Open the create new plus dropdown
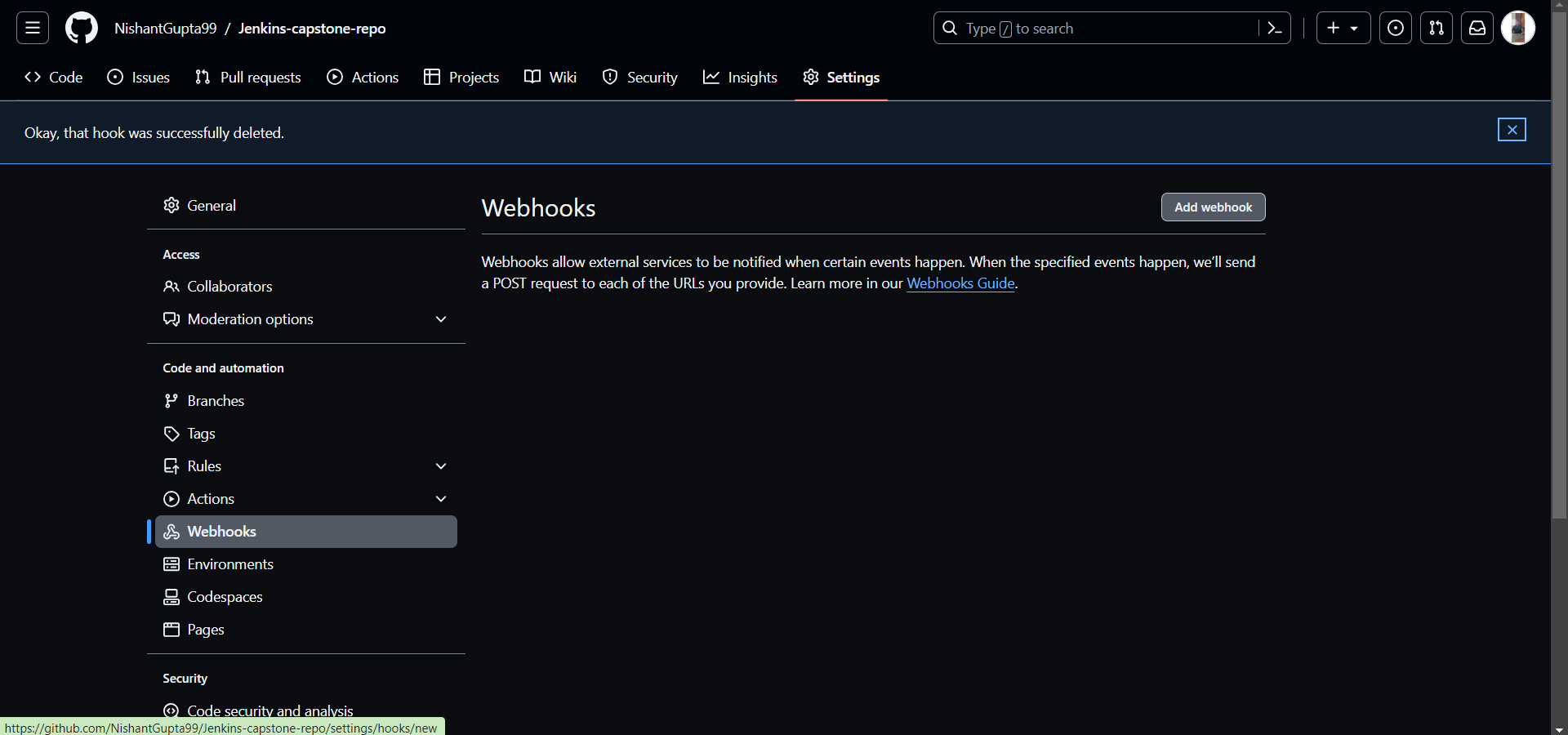This screenshot has width=1568, height=735. click(x=1343, y=29)
